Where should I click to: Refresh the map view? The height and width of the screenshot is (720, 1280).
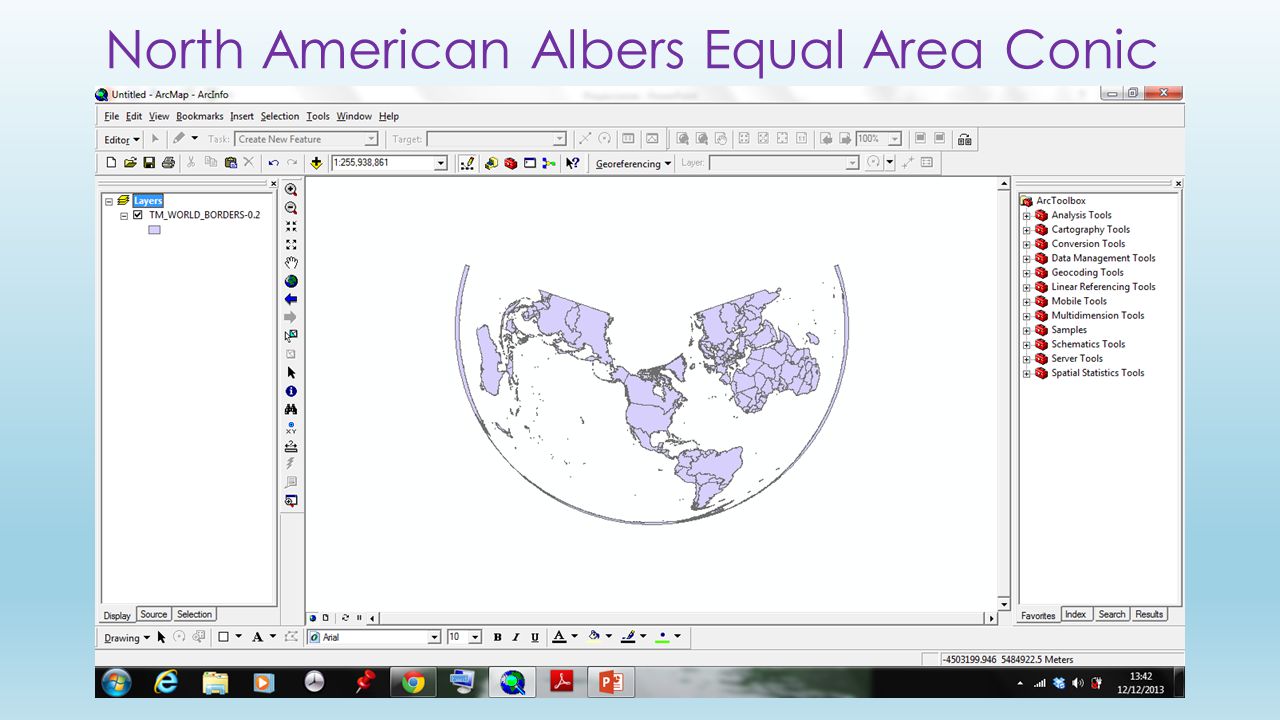click(346, 618)
